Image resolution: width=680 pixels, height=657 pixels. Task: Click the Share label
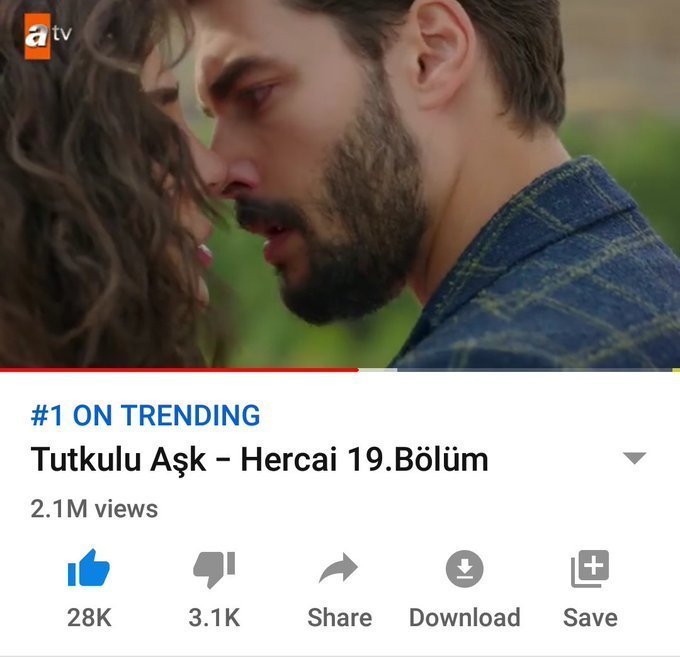pyautogui.click(x=340, y=617)
